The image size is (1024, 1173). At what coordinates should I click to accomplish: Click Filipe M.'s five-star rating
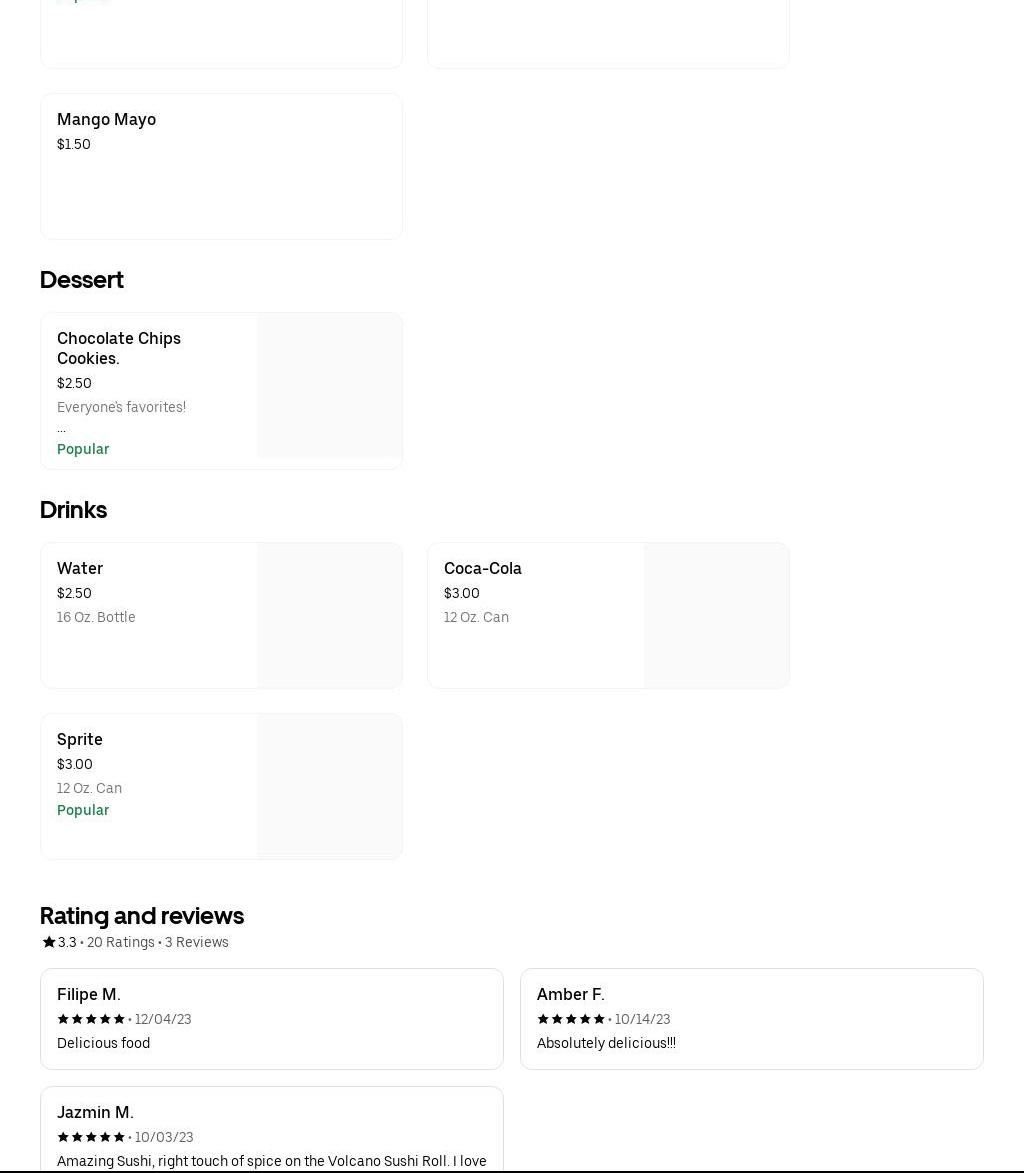(x=91, y=1019)
